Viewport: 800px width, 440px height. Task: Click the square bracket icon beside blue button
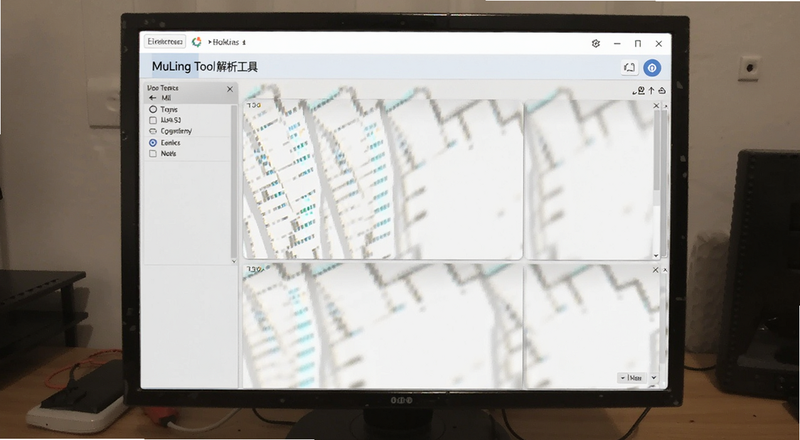(x=630, y=68)
